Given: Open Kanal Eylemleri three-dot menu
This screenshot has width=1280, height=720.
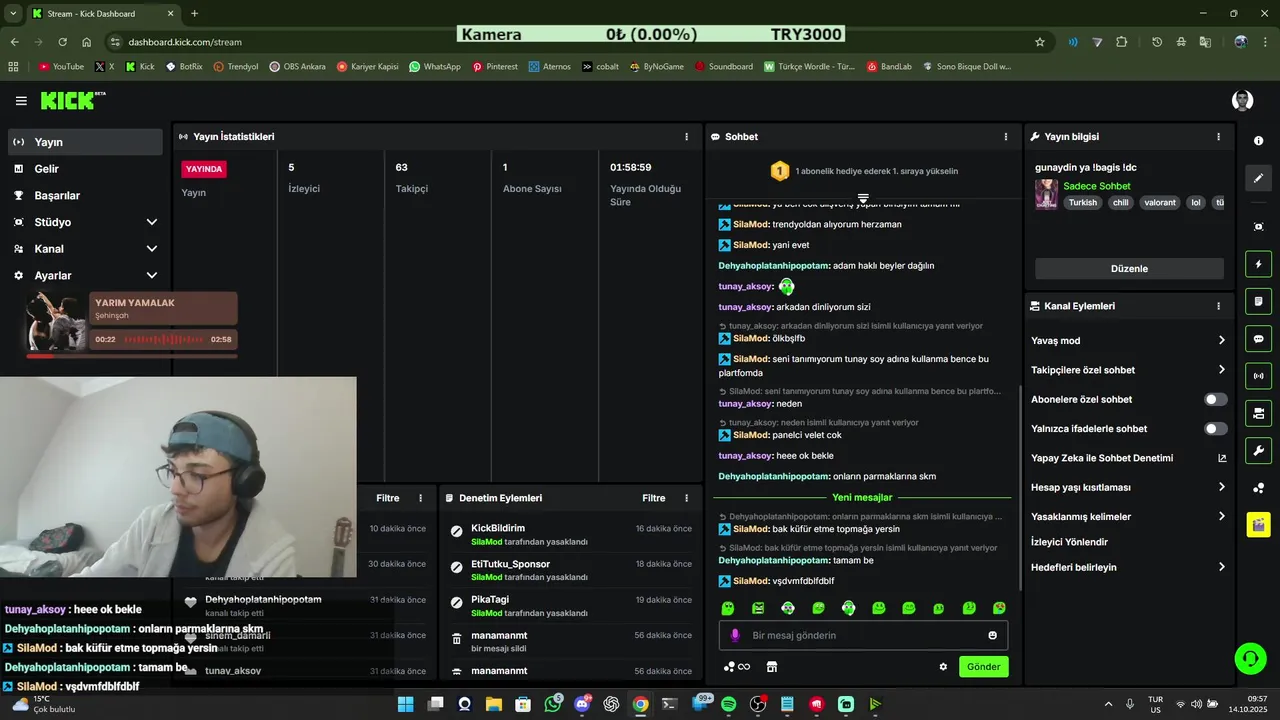Looking at the screenshot, I should pos(1218,306).
